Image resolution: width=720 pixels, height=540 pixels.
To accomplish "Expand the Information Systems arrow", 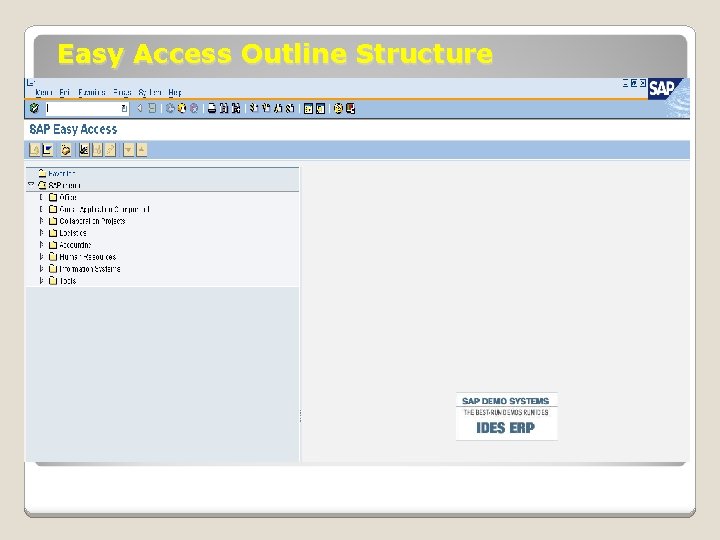I will (41, 269).
